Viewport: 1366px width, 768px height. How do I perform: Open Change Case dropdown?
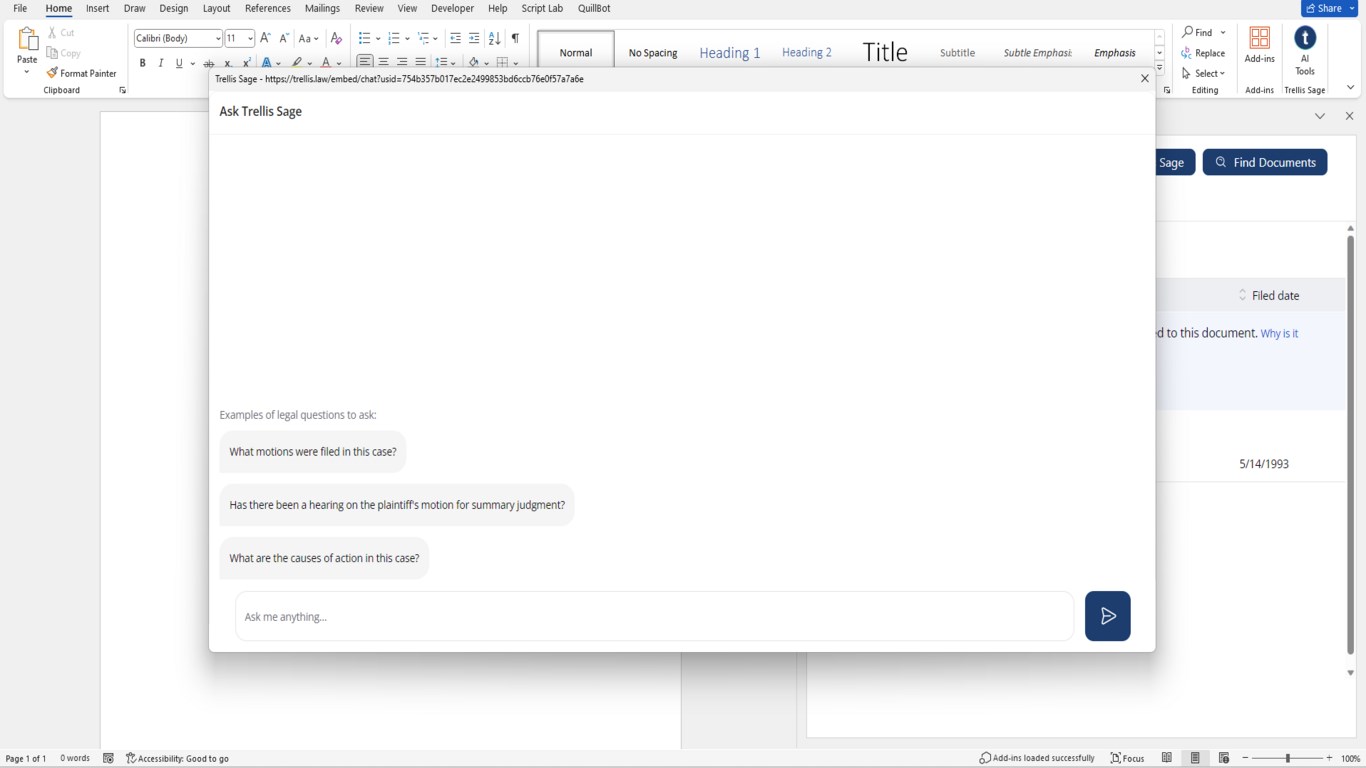point(309,38)
